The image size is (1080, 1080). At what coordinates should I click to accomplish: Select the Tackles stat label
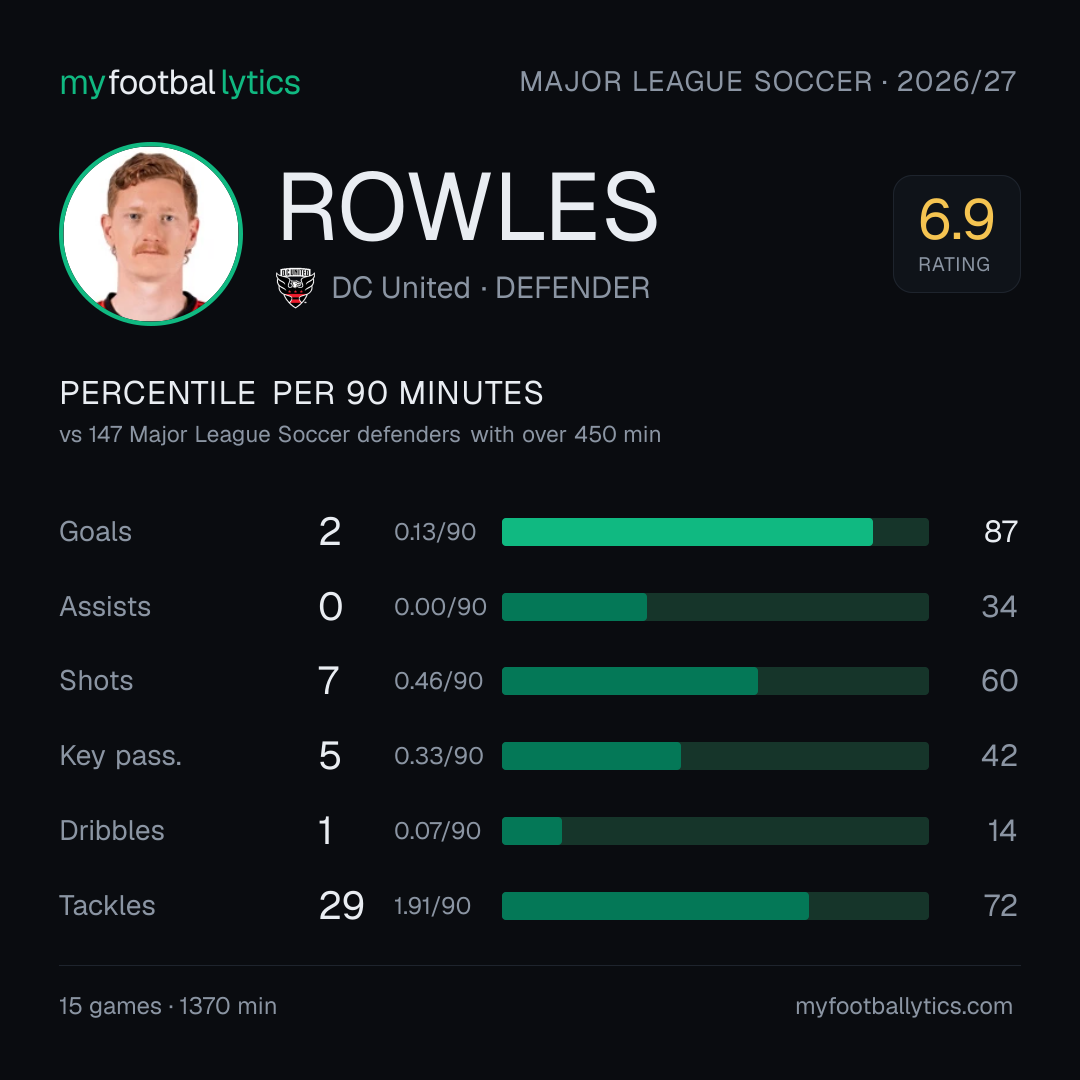pyautogui.click(x=107, y=906)
